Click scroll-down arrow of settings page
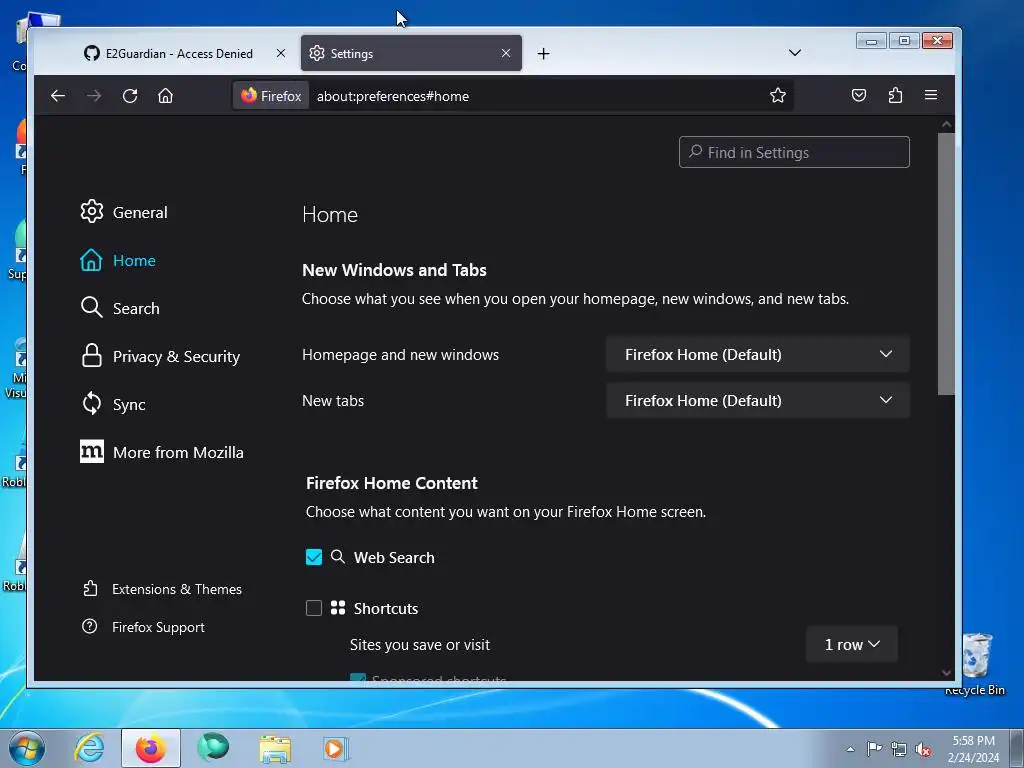Image resolution: width=1024 pixels, height=768 pixels. (946, 673)
